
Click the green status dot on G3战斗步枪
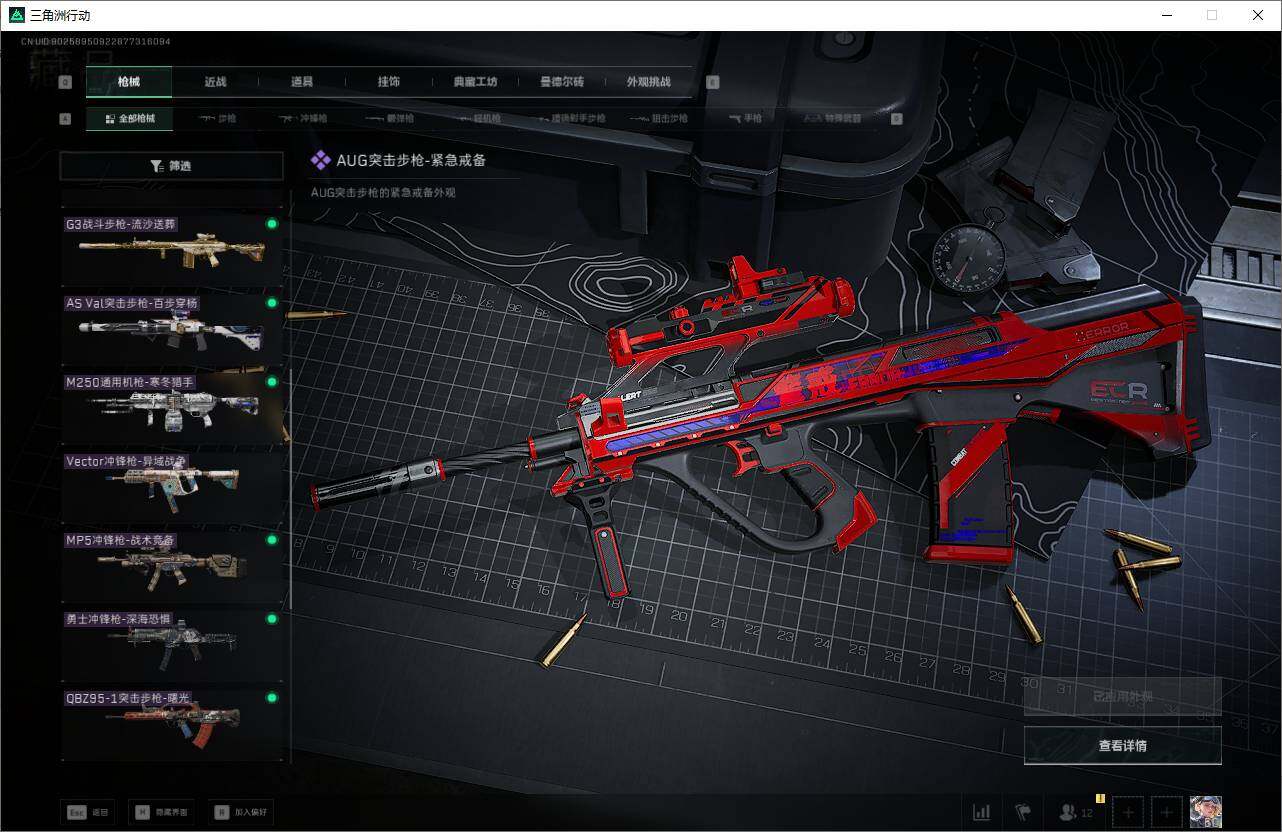[271, 224]
